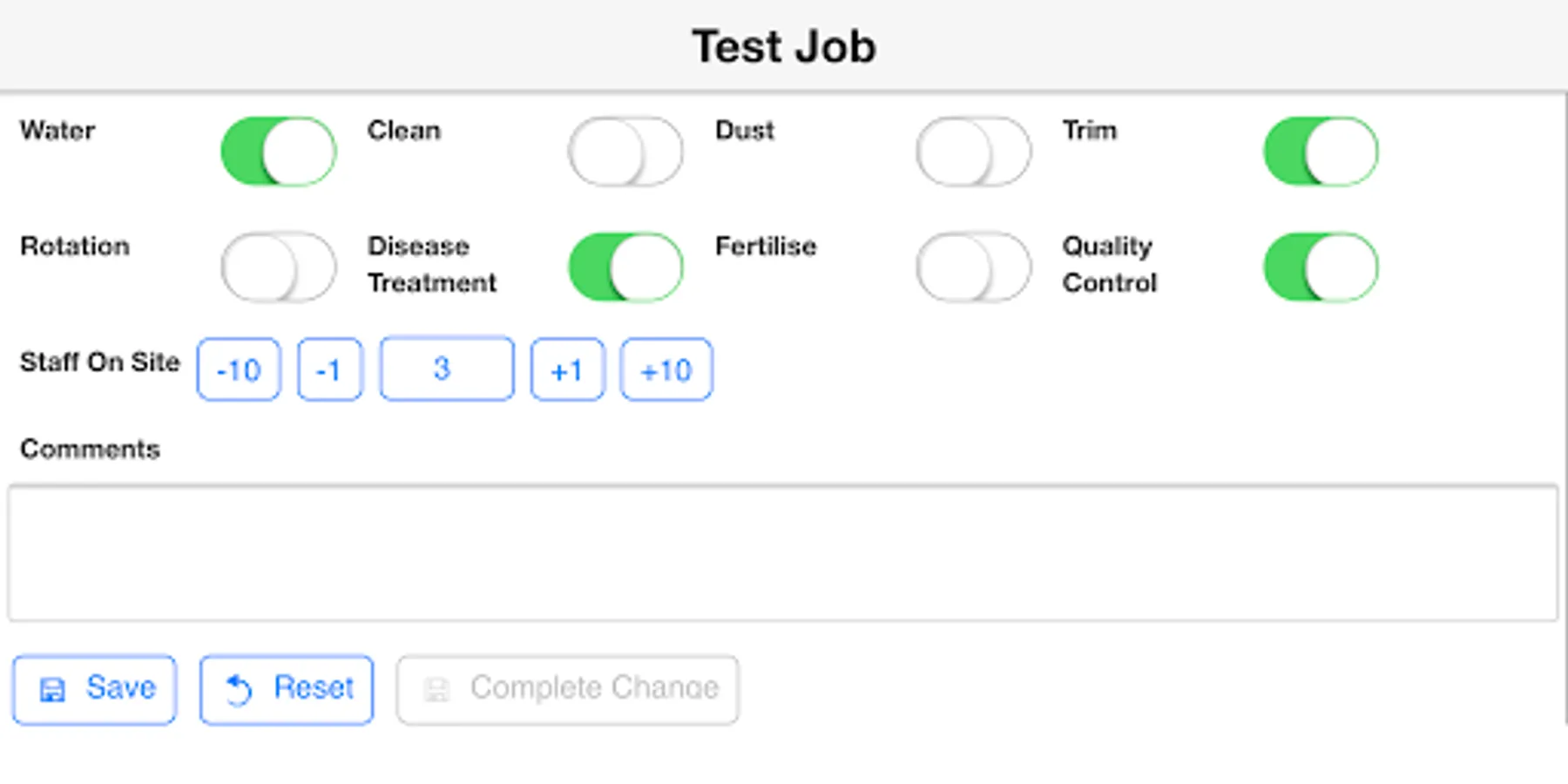Increase staff on site by one
1568x784 pixels.
pos(567,370)
